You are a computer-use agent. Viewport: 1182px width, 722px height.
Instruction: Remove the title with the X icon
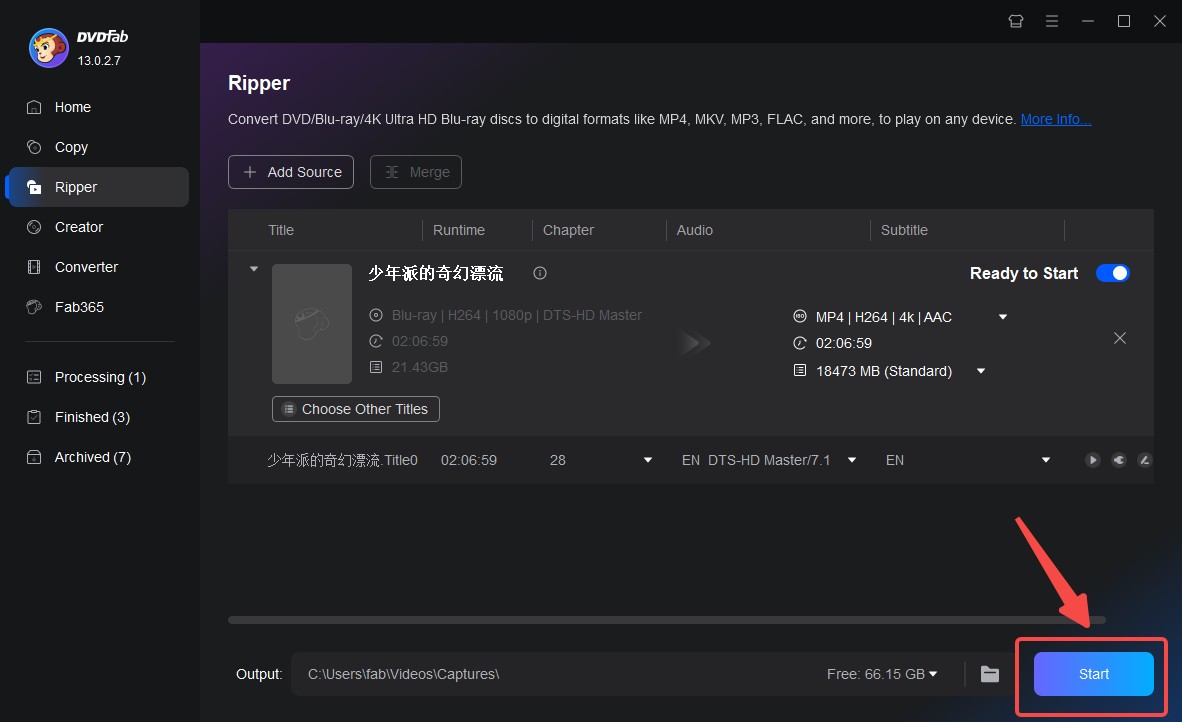click(x=1119, y=338)
